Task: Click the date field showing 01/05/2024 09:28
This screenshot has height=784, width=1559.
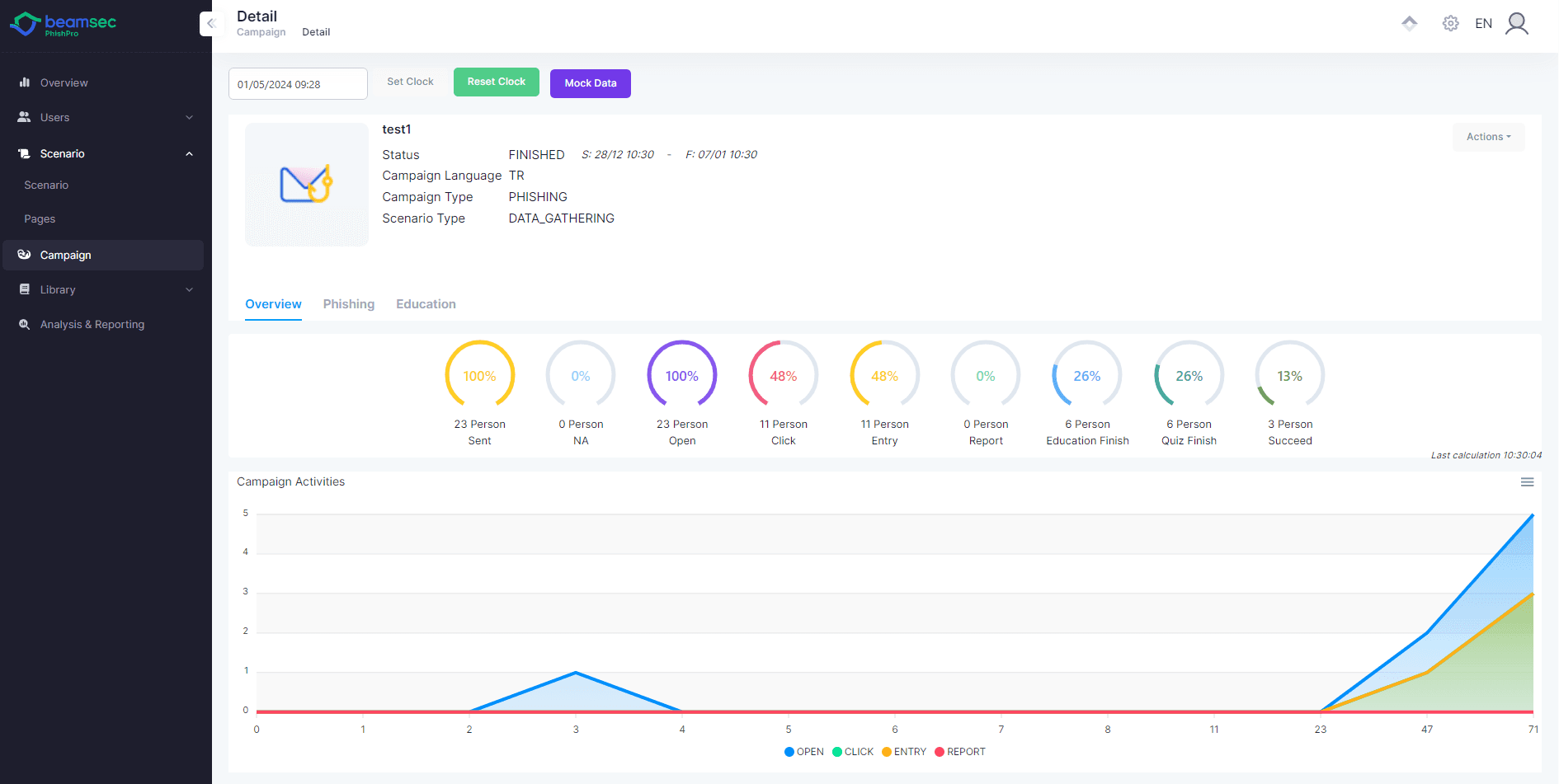Action: click(x=298, y=83)
